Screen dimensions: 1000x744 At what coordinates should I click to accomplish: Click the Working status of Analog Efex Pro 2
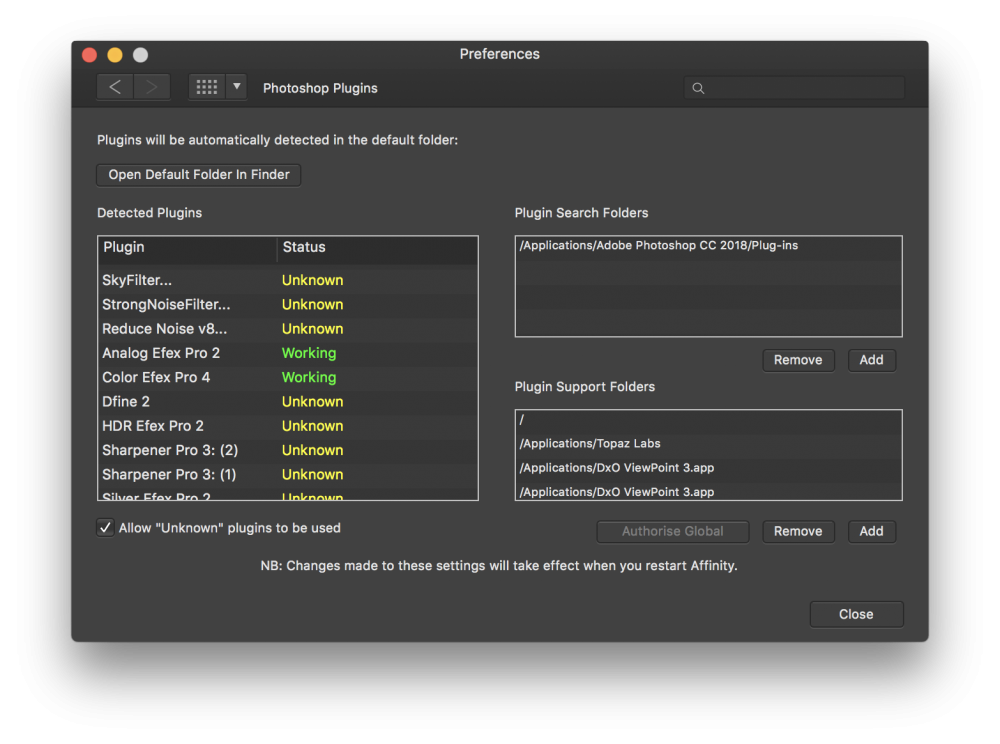coord(309,353)
